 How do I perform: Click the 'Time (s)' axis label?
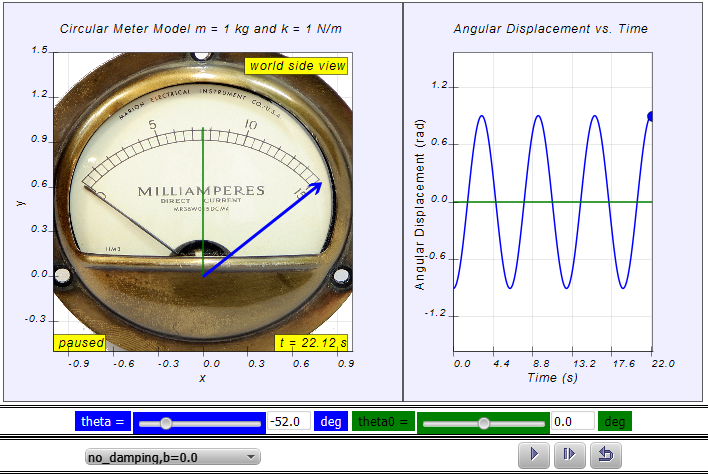click(x=552, y=378)
